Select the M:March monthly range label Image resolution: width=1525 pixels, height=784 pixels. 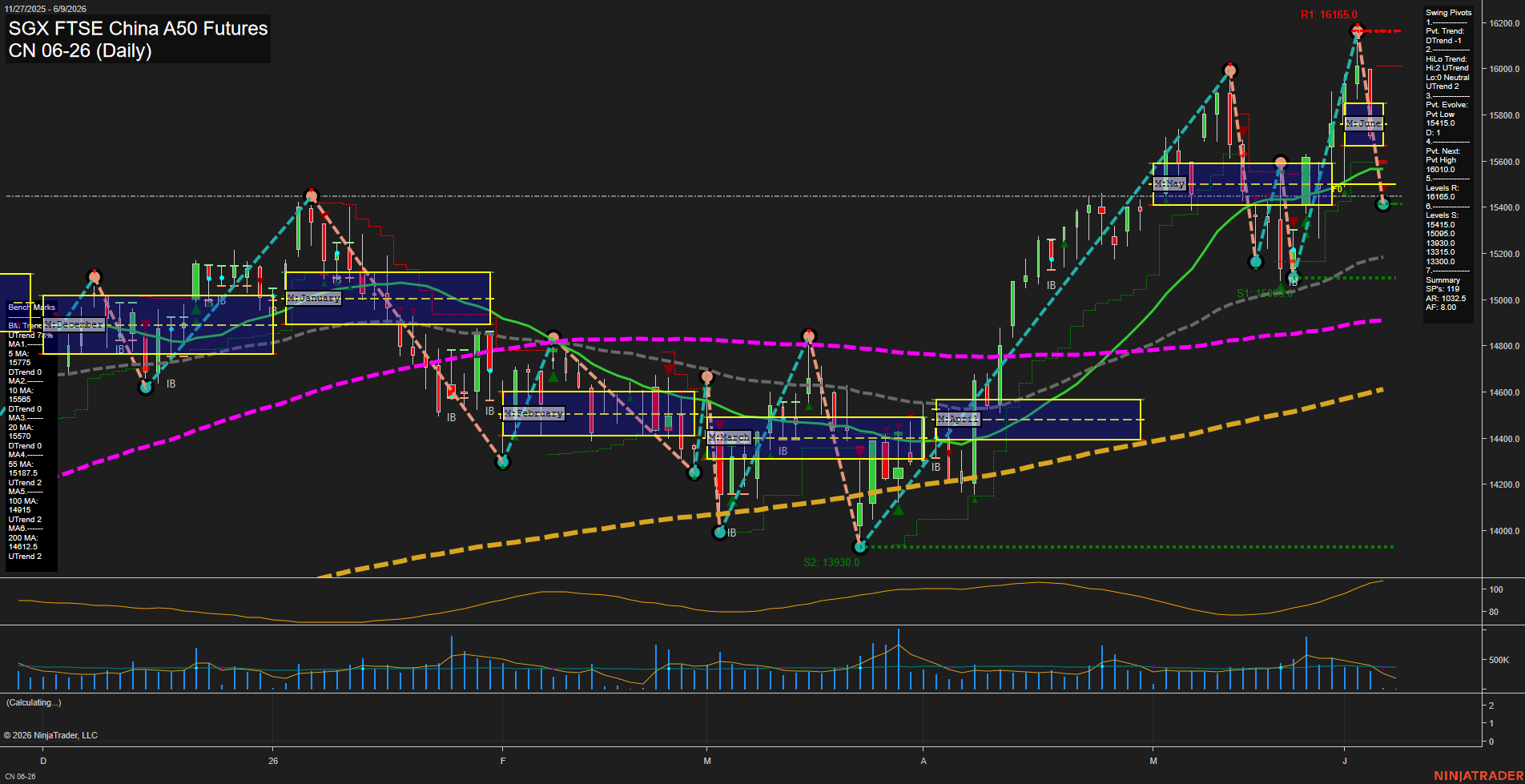point(730,437)
